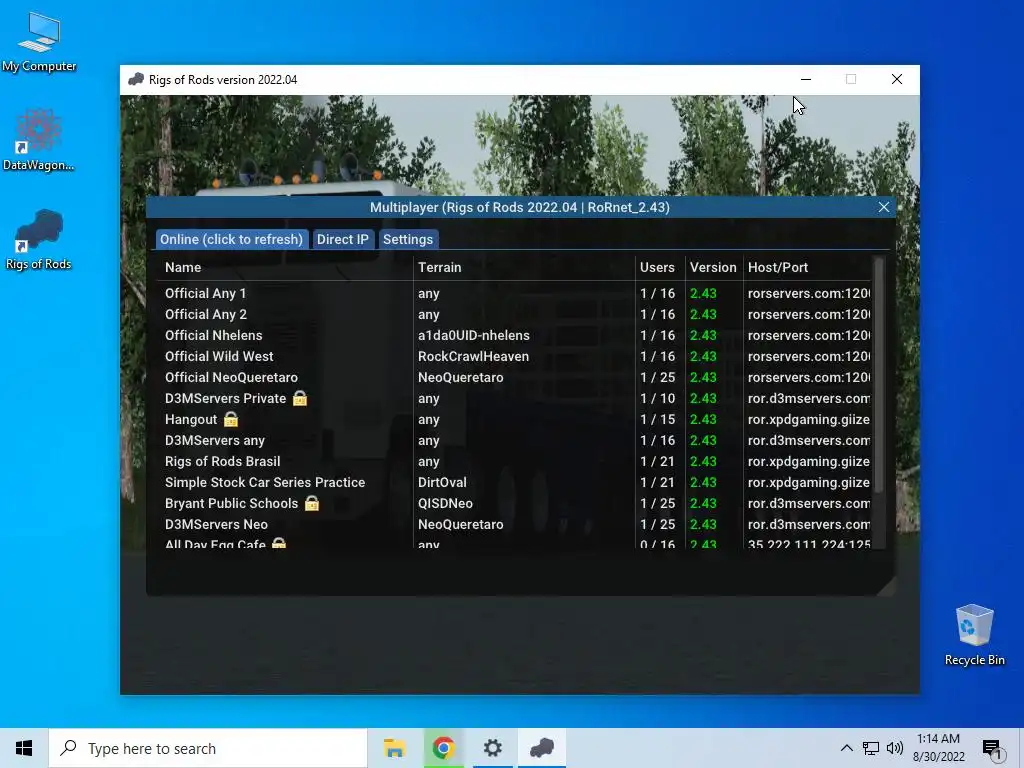Select the D3MServers Neo server

click(x=516, y=524)
